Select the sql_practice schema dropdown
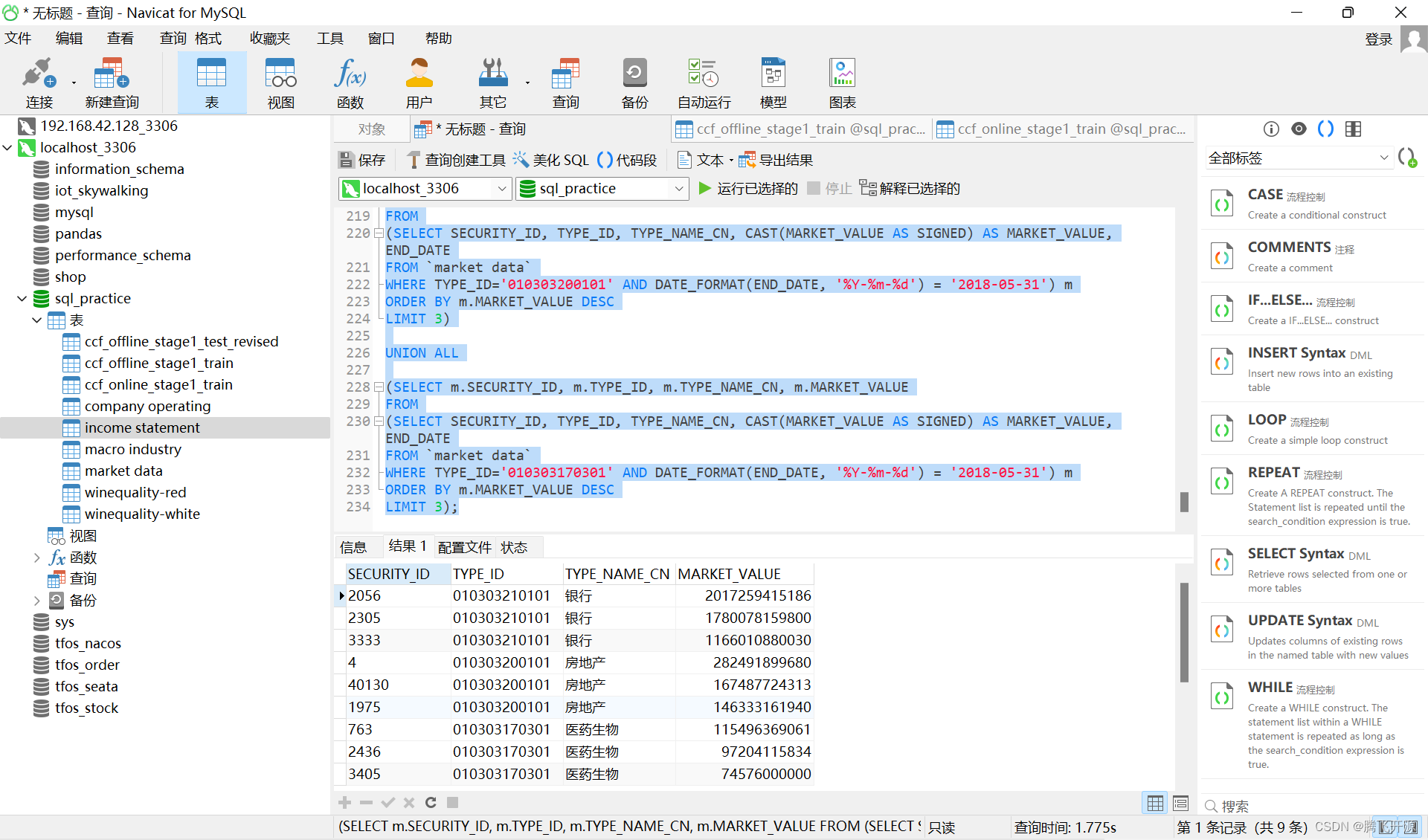Image resolution: width=1428 pixels, height=840 pixels. click(x=600, y=188)
